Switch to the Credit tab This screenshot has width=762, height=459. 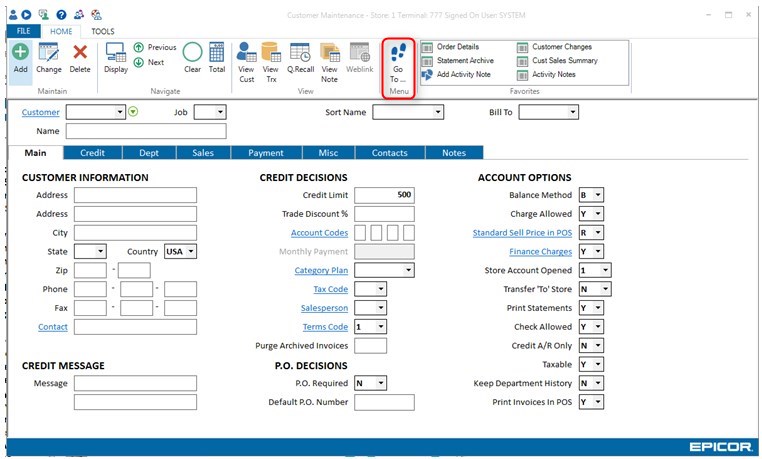tap(92, 153)
